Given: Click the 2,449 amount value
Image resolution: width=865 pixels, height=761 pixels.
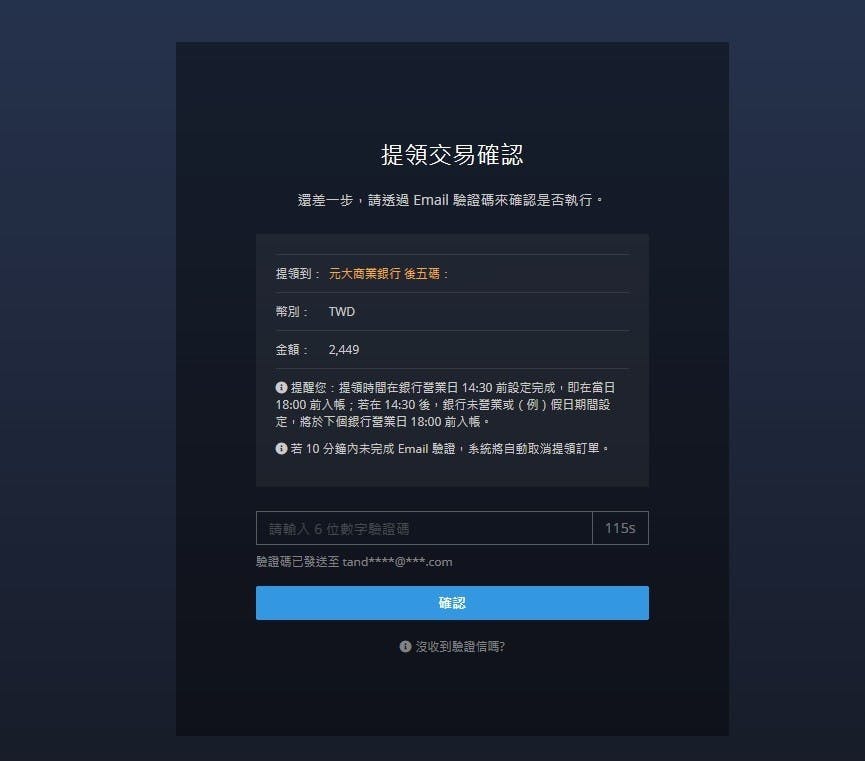Looking at the screenshot, I should coord(344,350).
